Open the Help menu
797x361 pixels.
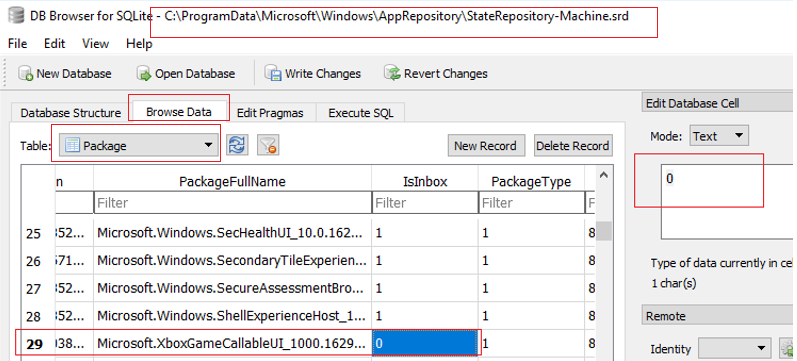[139, 44]
